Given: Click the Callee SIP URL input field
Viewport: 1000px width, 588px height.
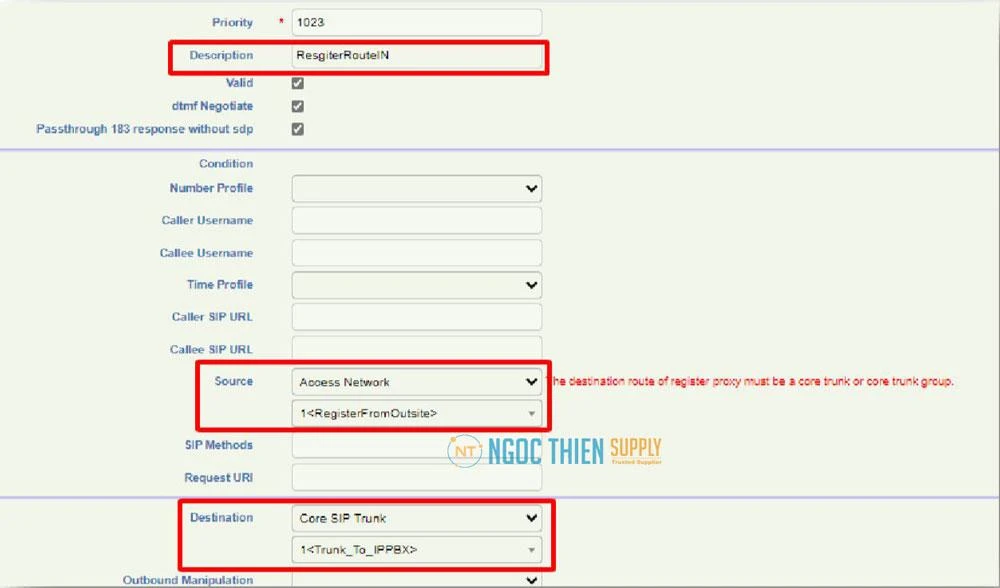Looking at the screenshot, I should [416, 349].
